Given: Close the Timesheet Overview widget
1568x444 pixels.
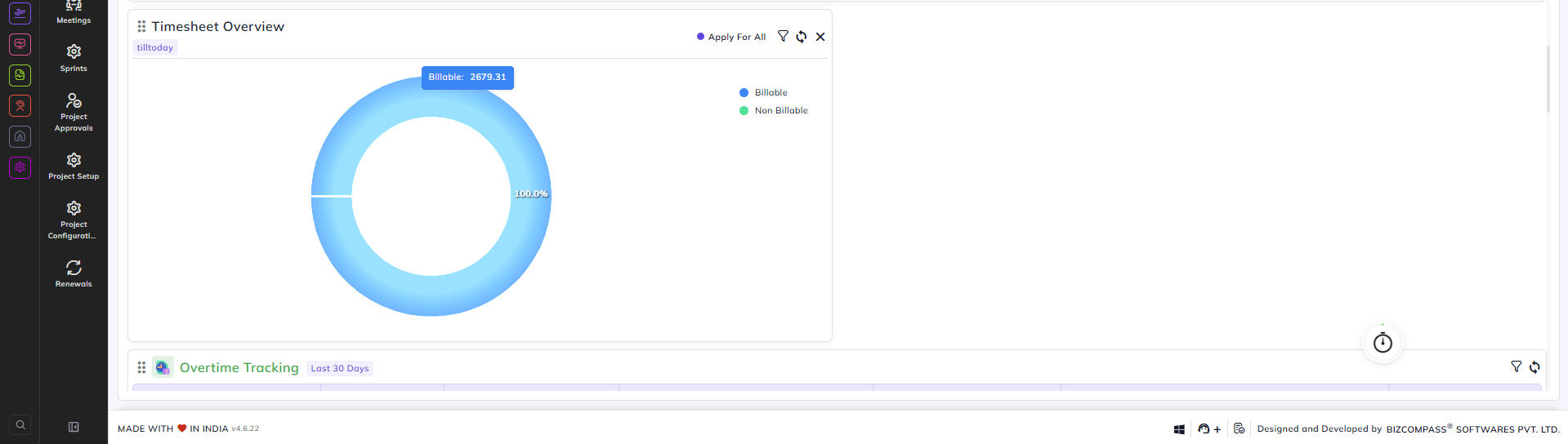Looking at the screenshot, I should click(820, 37).
